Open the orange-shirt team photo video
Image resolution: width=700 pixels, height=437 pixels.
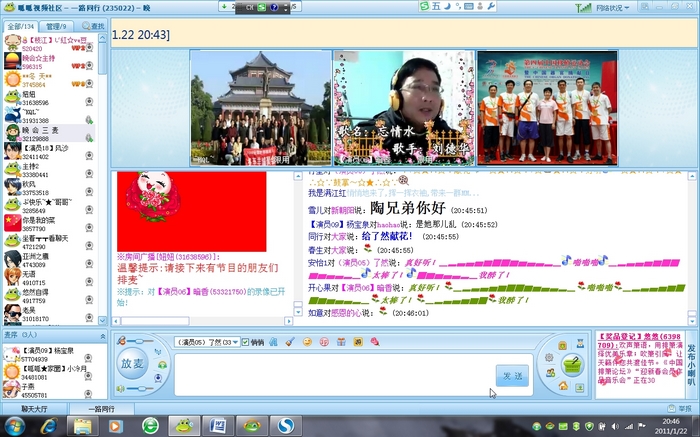[547, 108]
